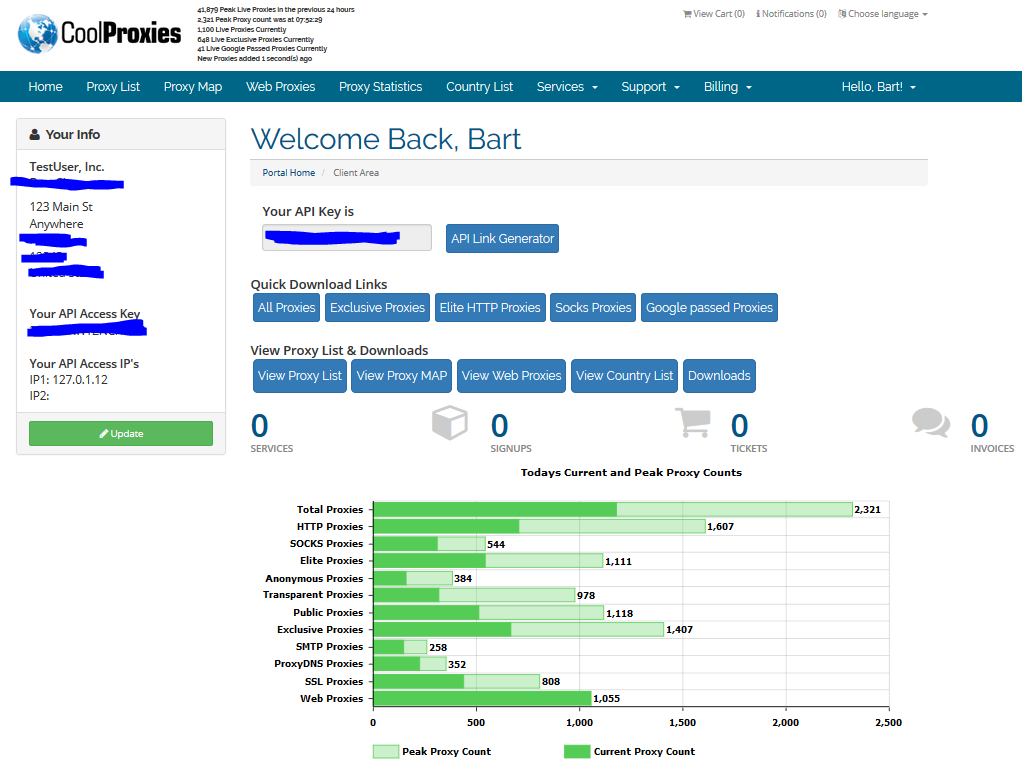Expand the Support dropdown menu
Viewport: 1022px width, 769px height.
[650, 87]
